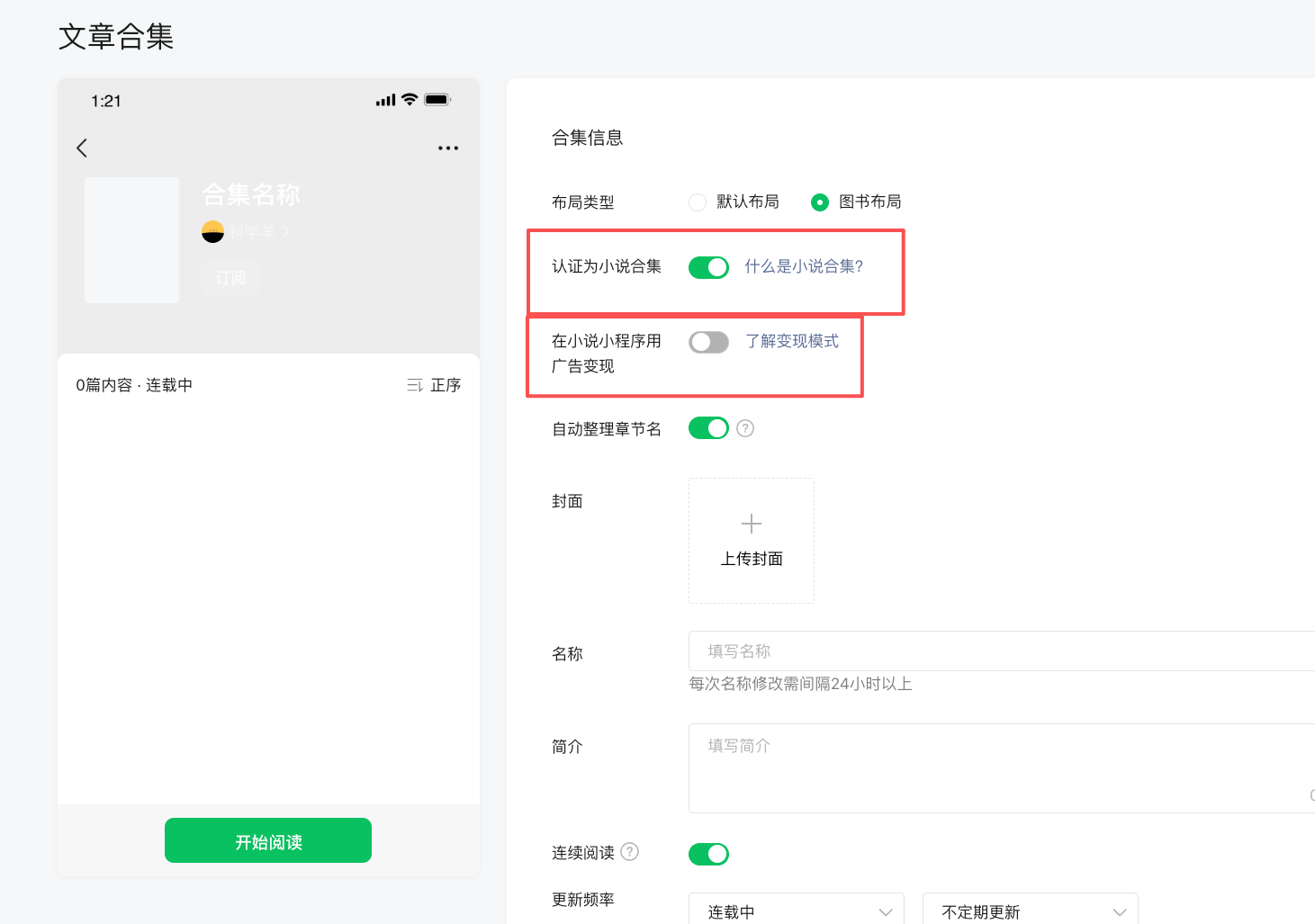Screen dimensions: 1315x924
Task: Turn off the 自动整理章节名 switch
Action: pos(708,428)
